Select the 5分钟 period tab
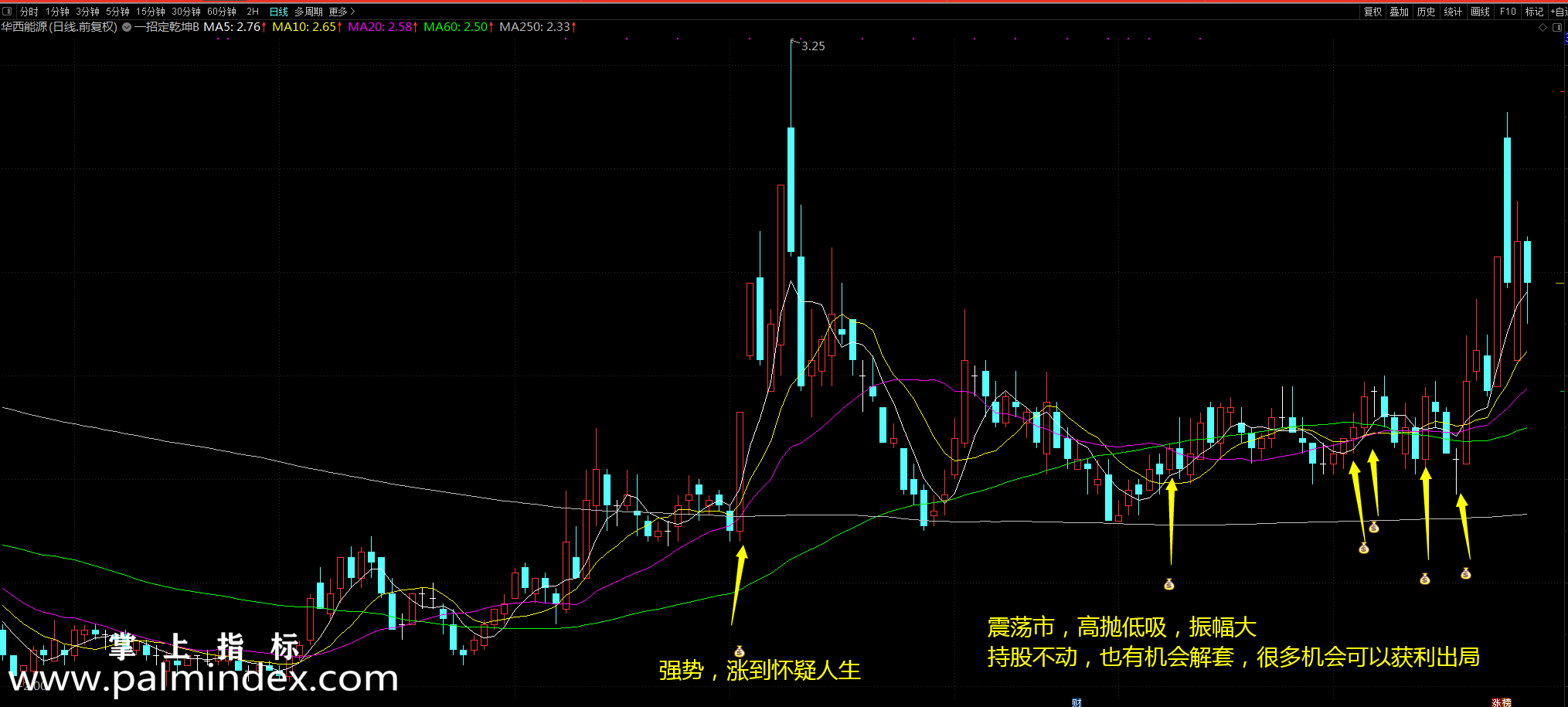The height and width of the screenshot is (707, 1568). [118, 12]
